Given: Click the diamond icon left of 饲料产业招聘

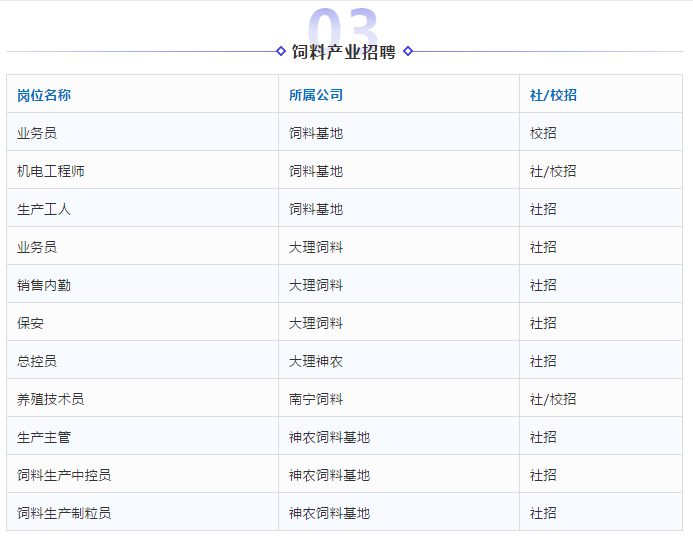Looking at the screenshot, I should 281,51.
